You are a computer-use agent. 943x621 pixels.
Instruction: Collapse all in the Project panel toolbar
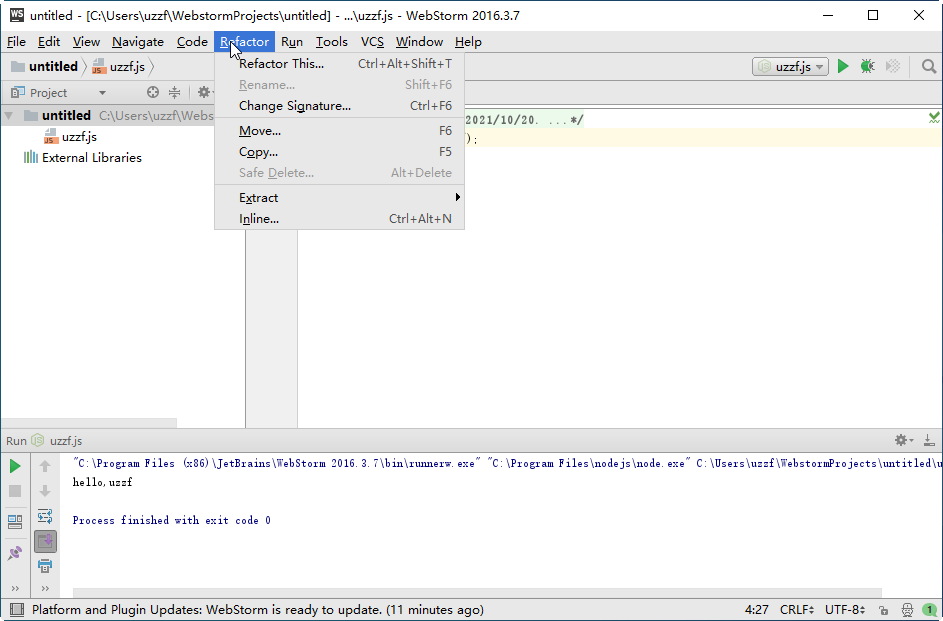pyautogui.click(x=174, y=92)
